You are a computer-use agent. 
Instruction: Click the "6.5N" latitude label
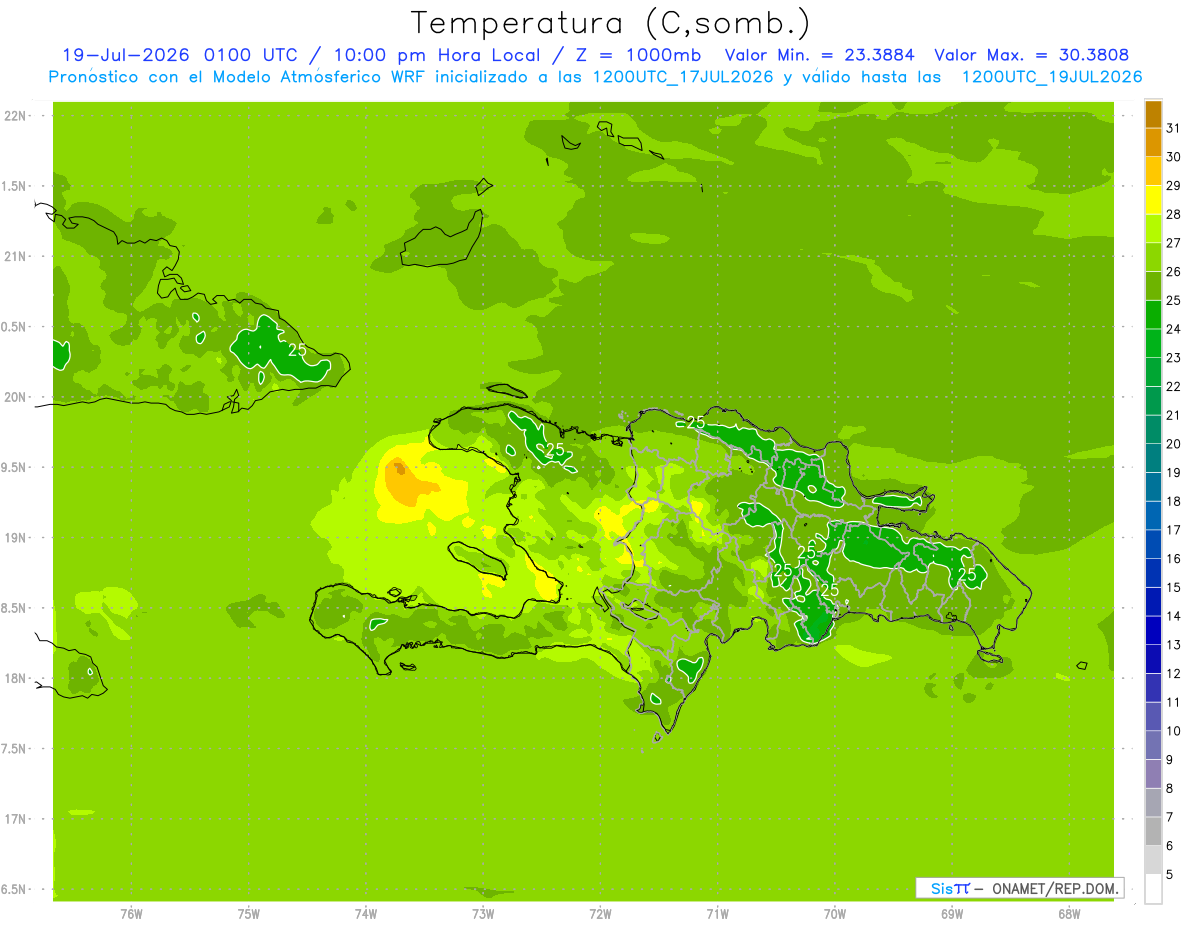[x=15, y=889]
